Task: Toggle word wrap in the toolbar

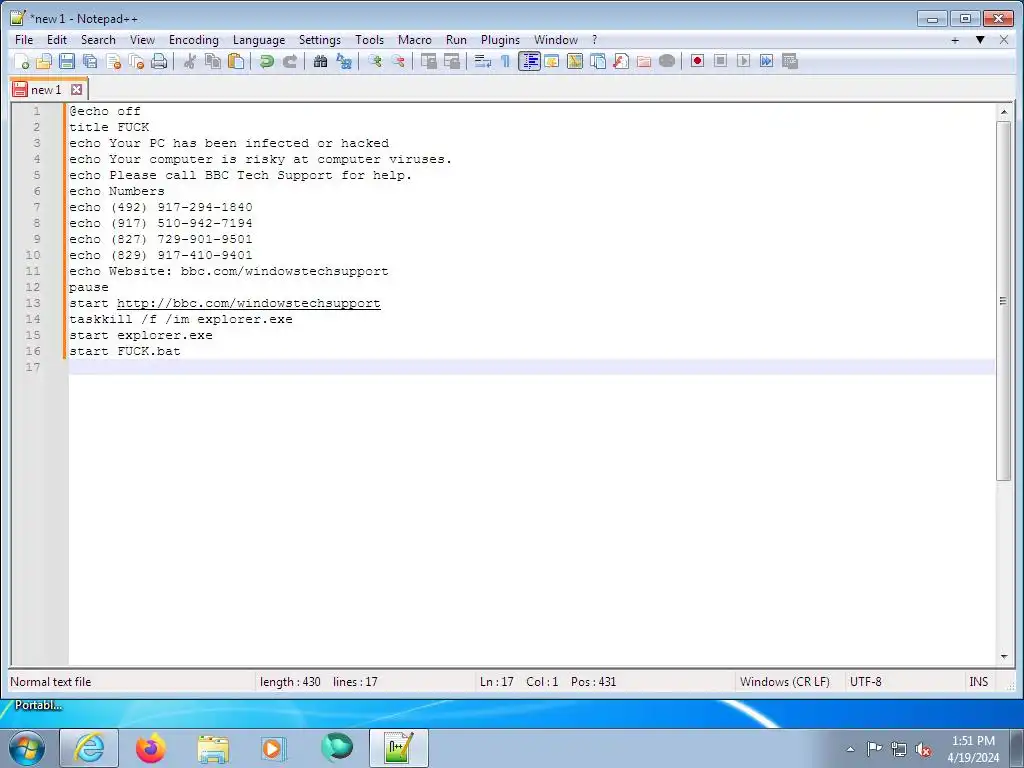Action: point(483,61)
